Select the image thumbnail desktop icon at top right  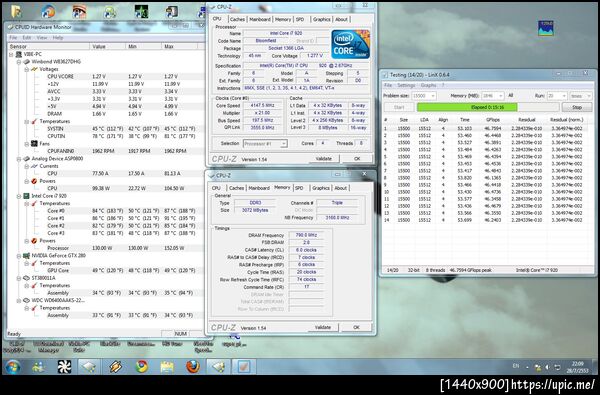545,28
